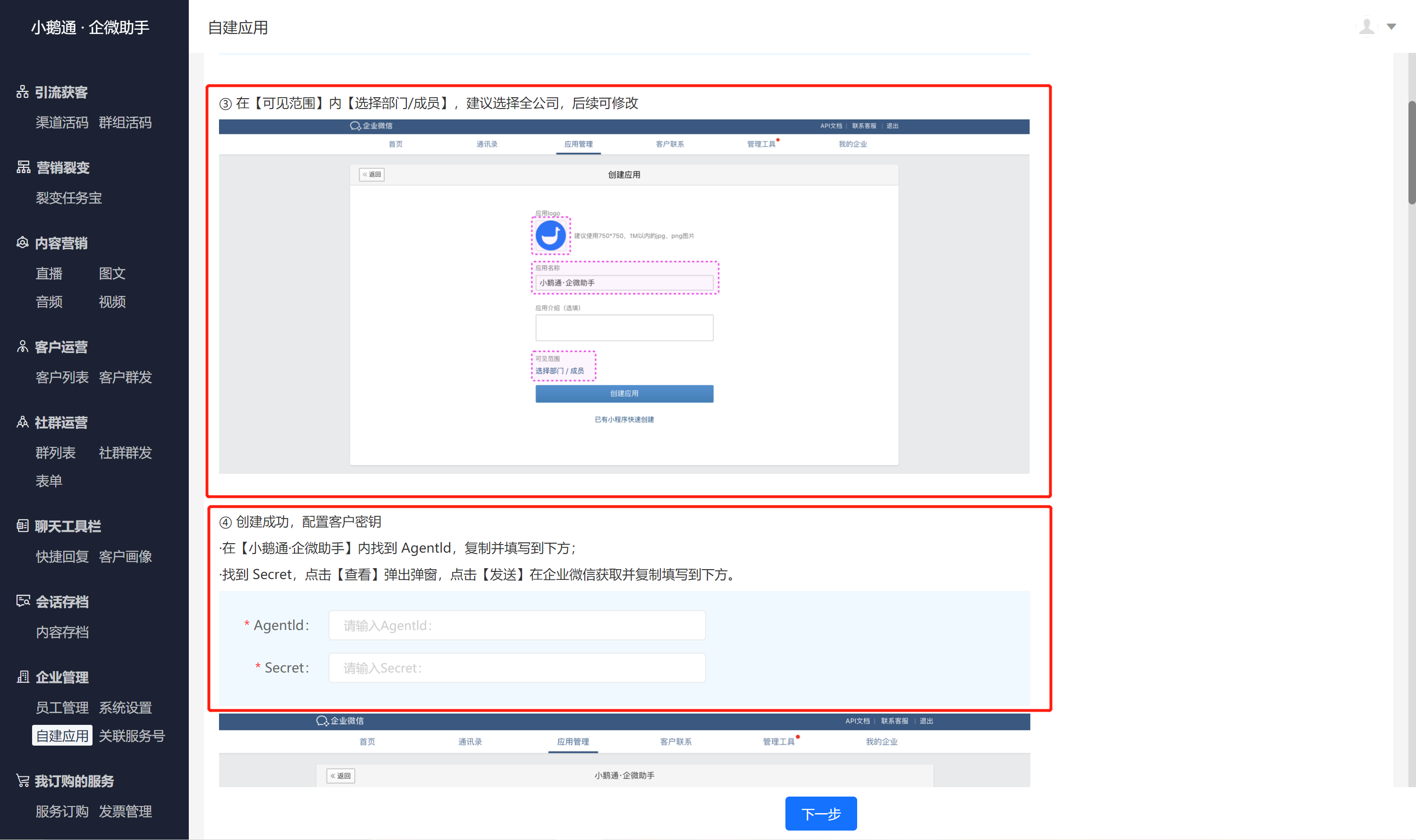Navigate to 客户列表
The height and width of the screenshot is (840, 1416).
point(62,377)
